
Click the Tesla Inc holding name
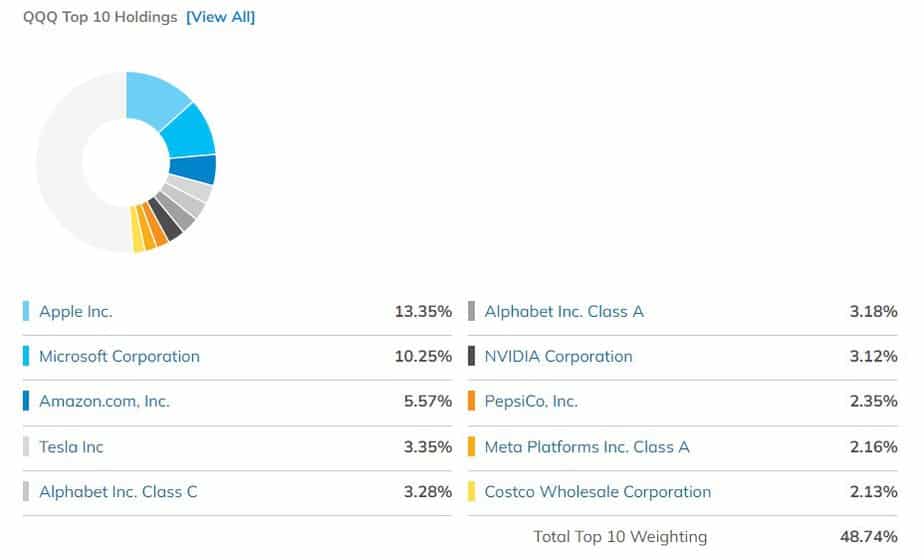[x=71, y=446]
